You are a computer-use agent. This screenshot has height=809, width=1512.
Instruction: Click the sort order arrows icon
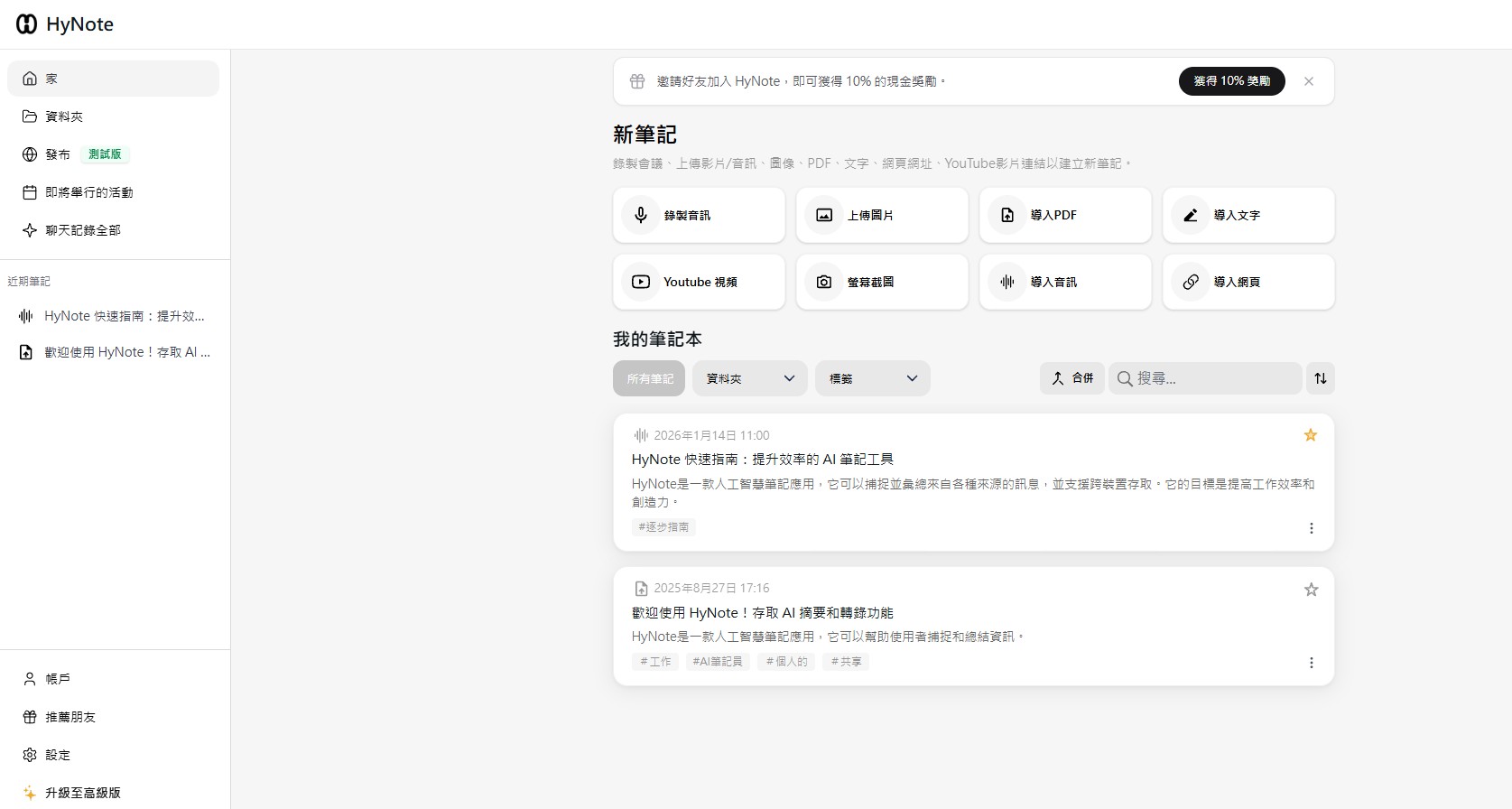click(x=1321, y=378)
